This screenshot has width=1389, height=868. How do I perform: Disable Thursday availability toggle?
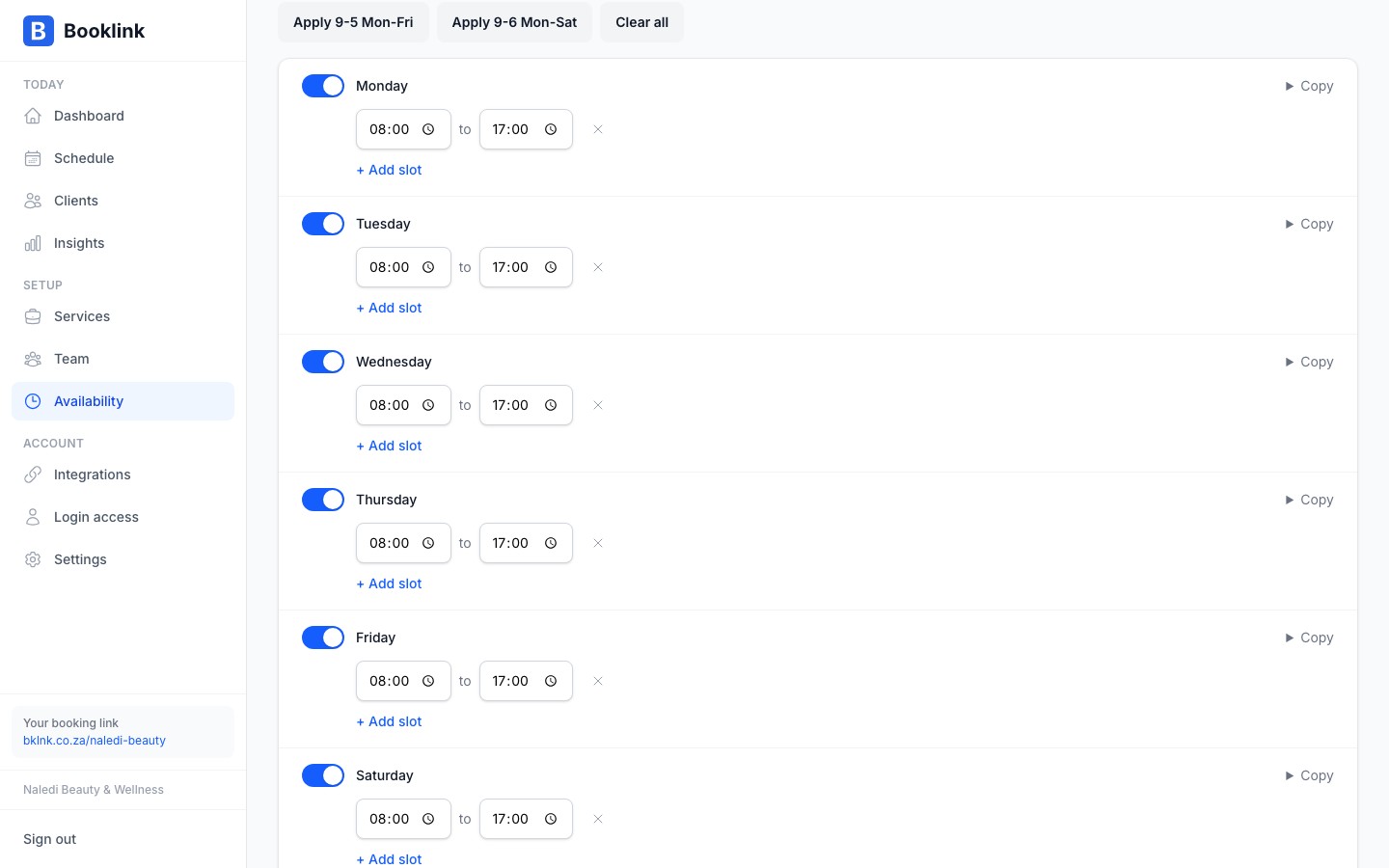323,500
